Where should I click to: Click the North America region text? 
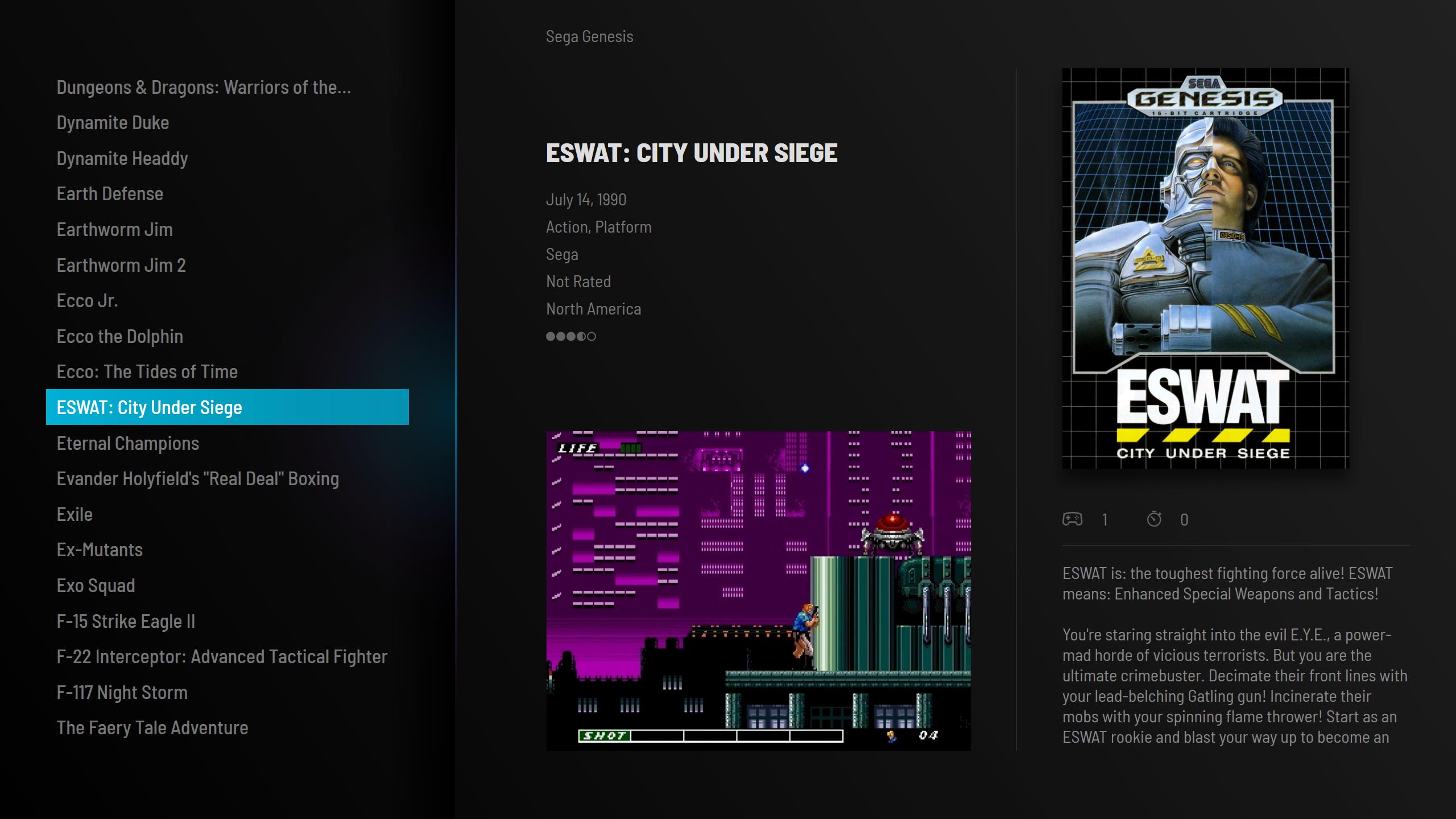click(x=593, y=309)
